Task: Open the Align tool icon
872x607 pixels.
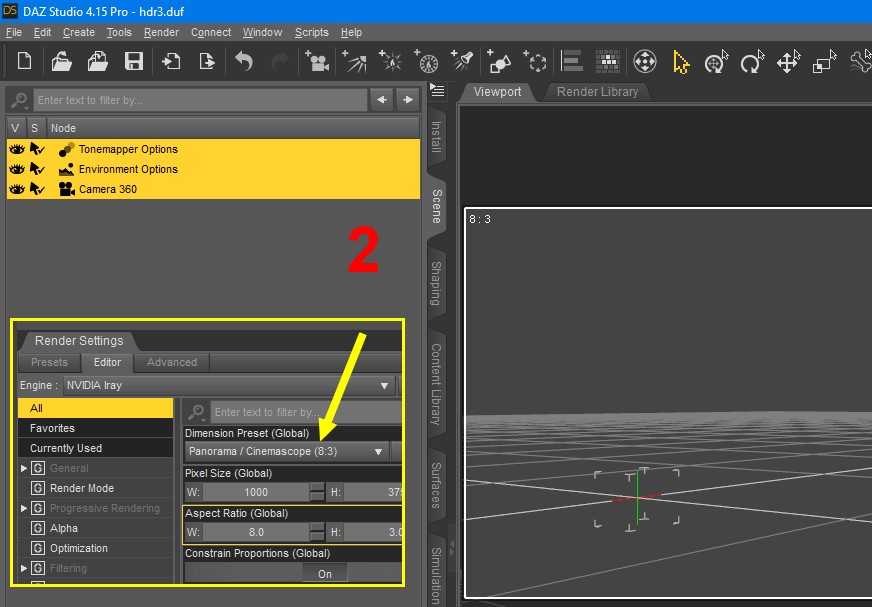Action: (x=572, y=61)
